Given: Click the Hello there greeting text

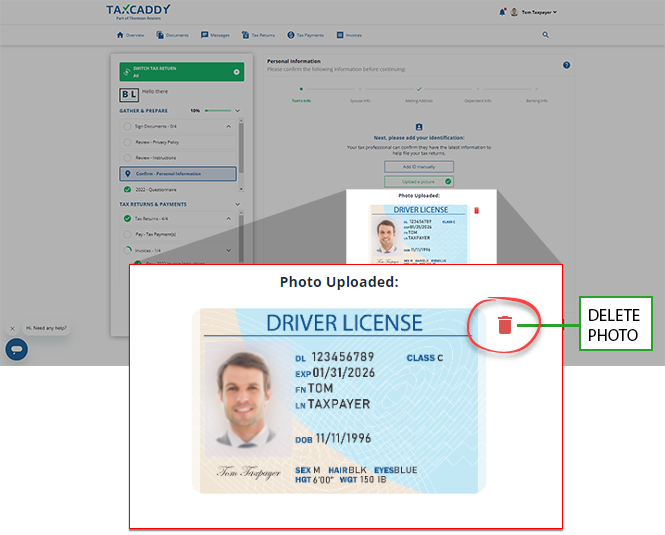Looking at the screenshot, I should click(x=155, y=91).
